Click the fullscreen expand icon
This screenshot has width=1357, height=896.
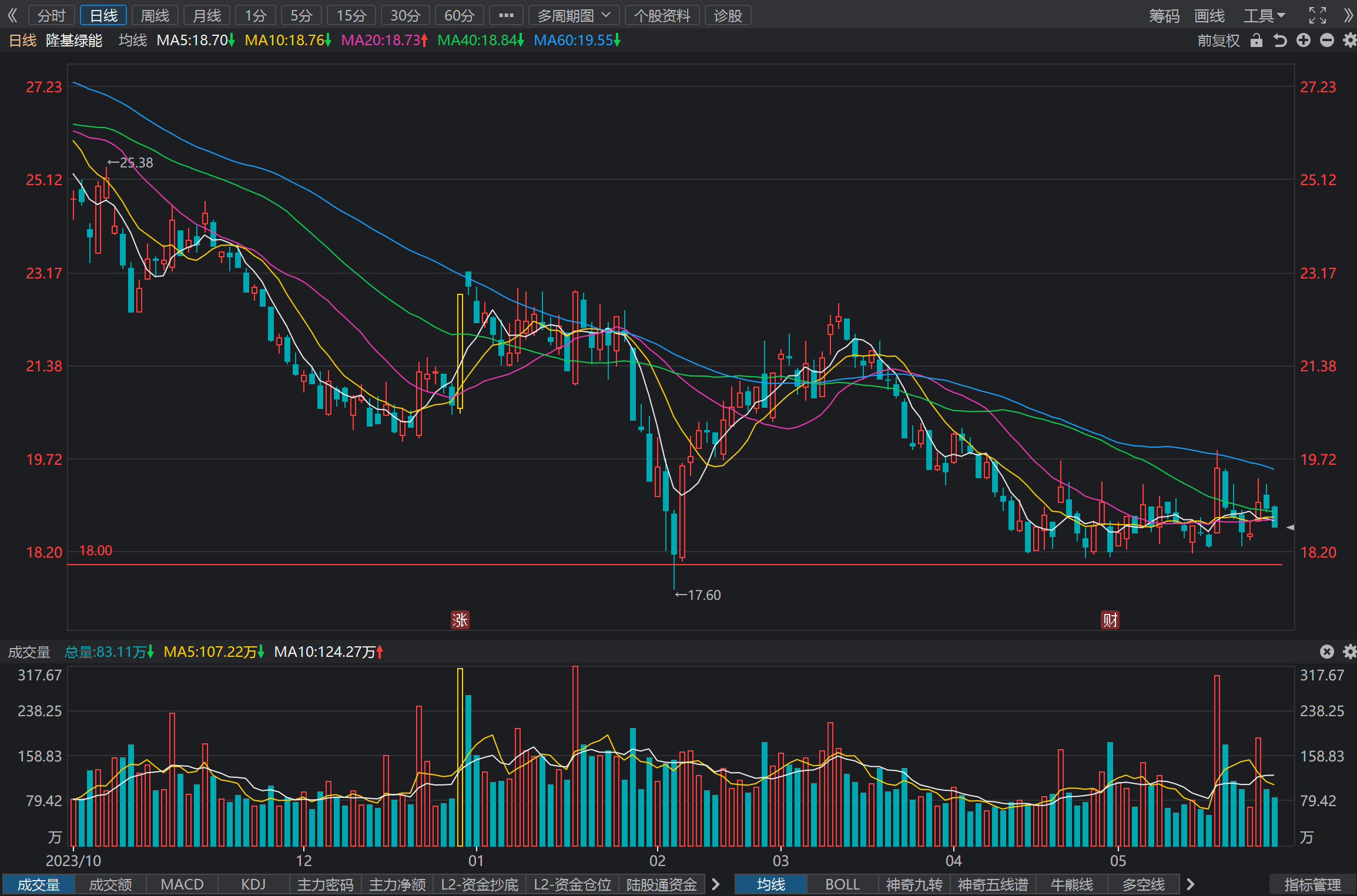click(1318, 15)
